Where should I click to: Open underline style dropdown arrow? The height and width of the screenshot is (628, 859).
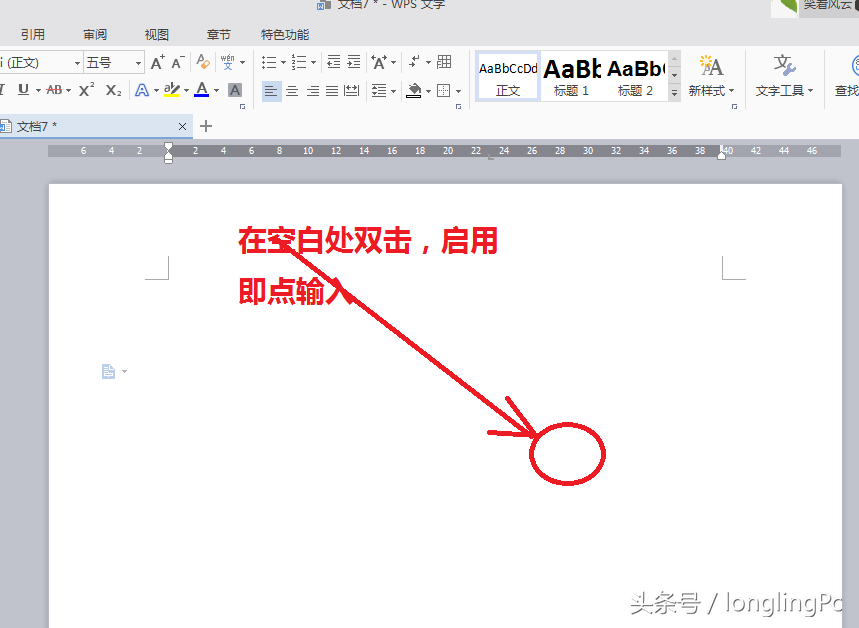coord(38,90)
